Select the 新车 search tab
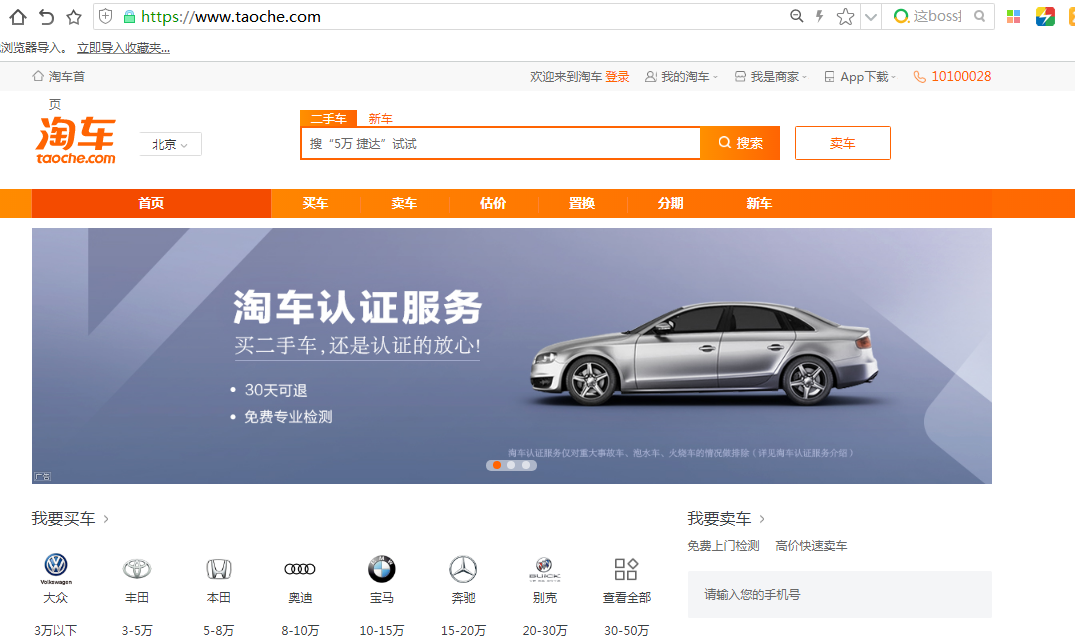The height and width of the screenshot is (636, 1075). (x=381, y=119)
